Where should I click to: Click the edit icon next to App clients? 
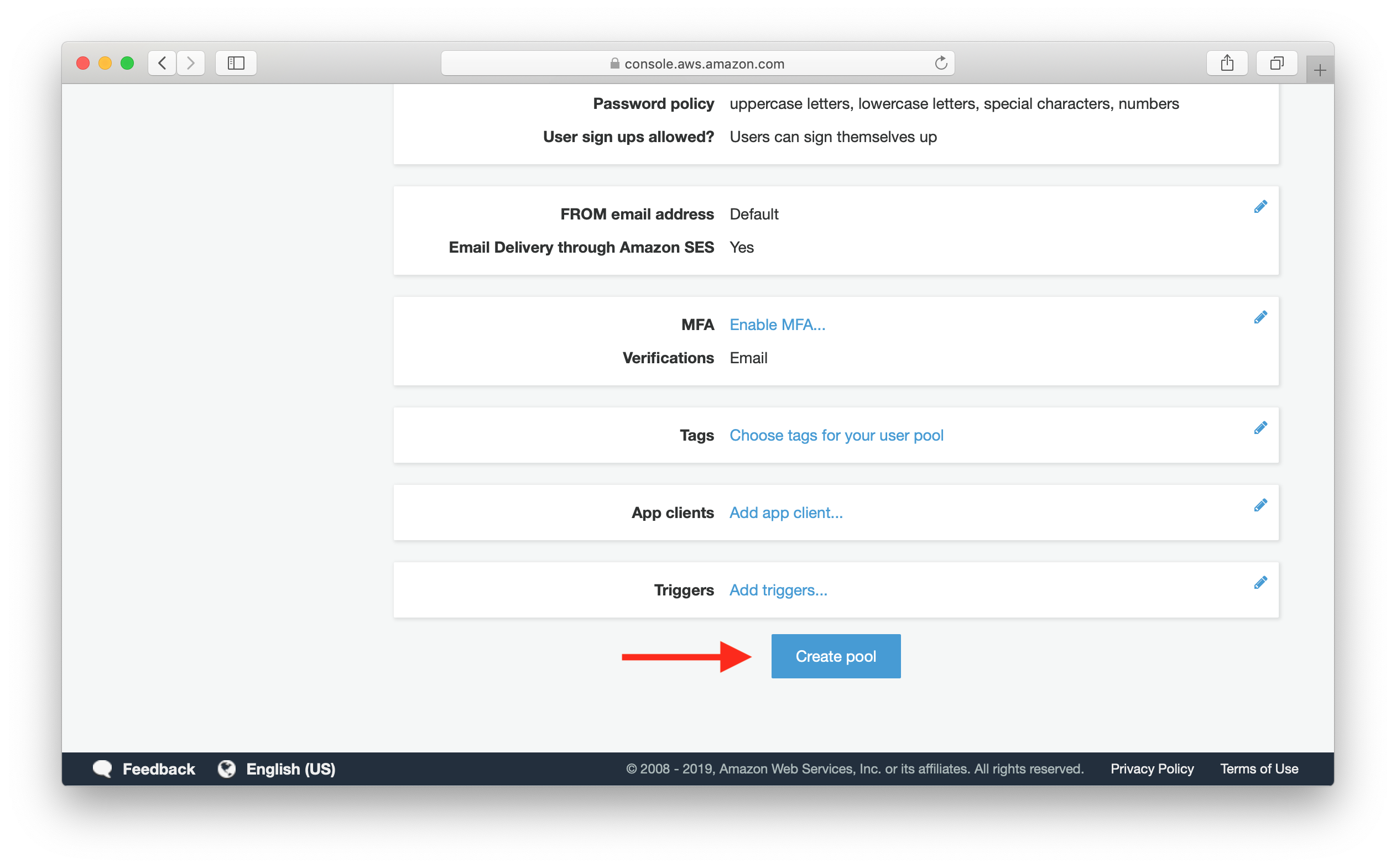coord(1261,505)
